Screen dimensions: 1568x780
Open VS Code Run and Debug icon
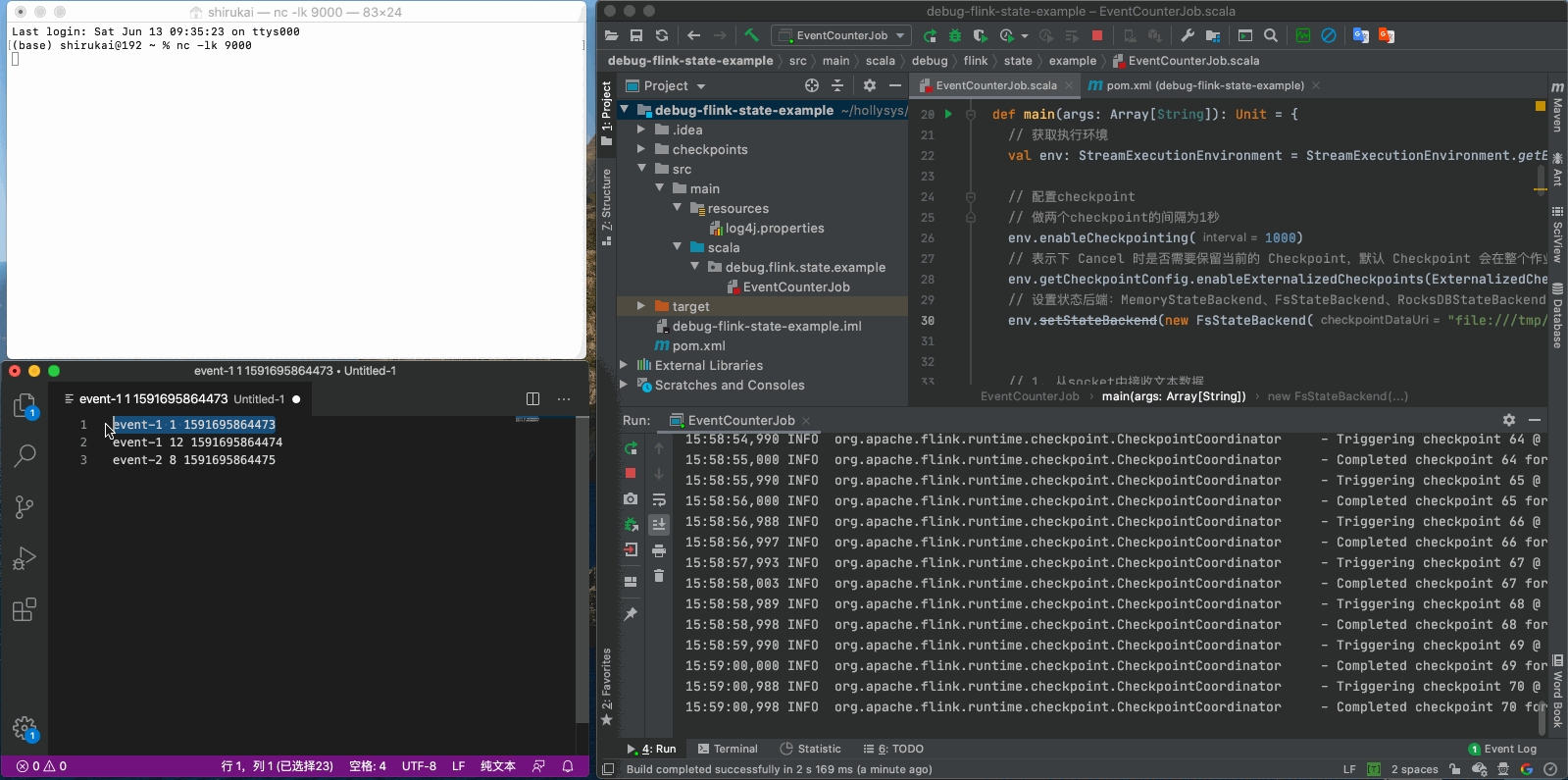(x=25, y=558)
